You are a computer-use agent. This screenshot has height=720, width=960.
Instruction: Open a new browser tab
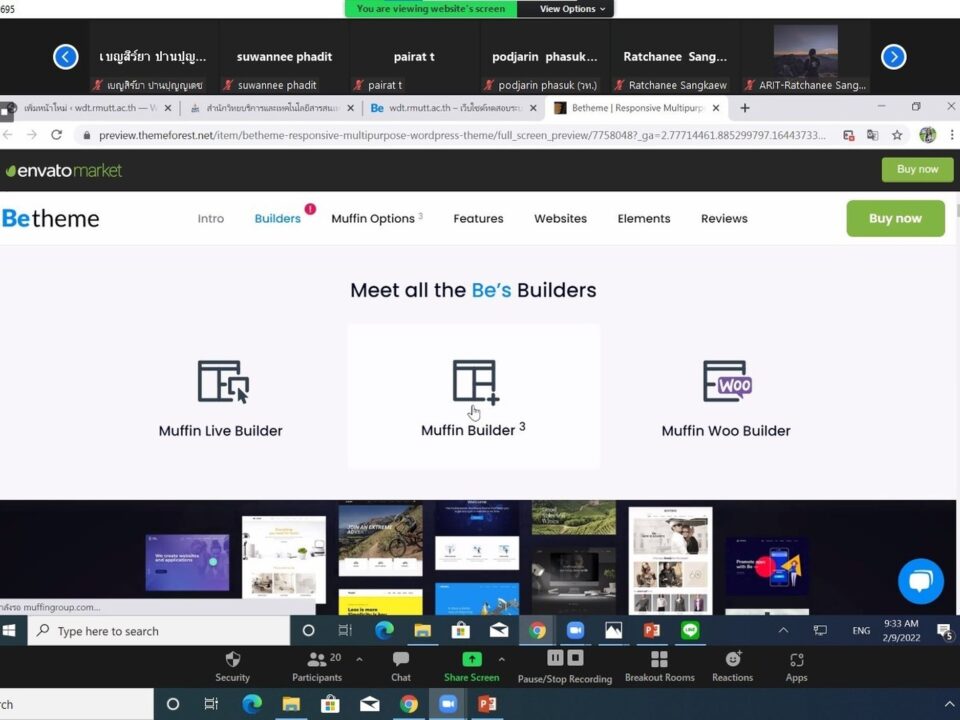[744, 108]
